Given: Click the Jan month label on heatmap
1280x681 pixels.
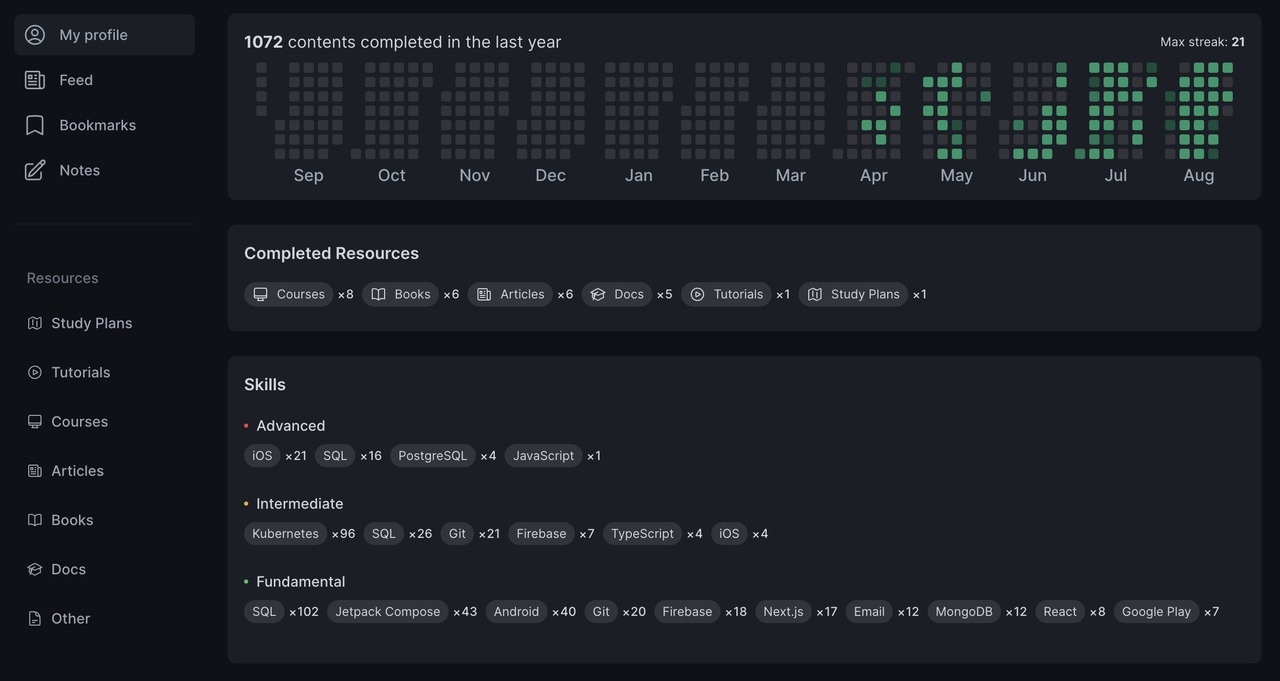Looking at the screenshot, I should coord(639,175).
